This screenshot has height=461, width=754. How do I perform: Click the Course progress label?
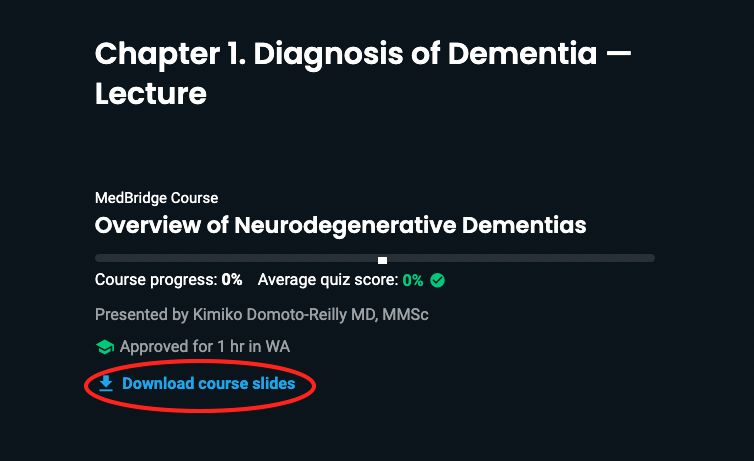pos(156,280)
